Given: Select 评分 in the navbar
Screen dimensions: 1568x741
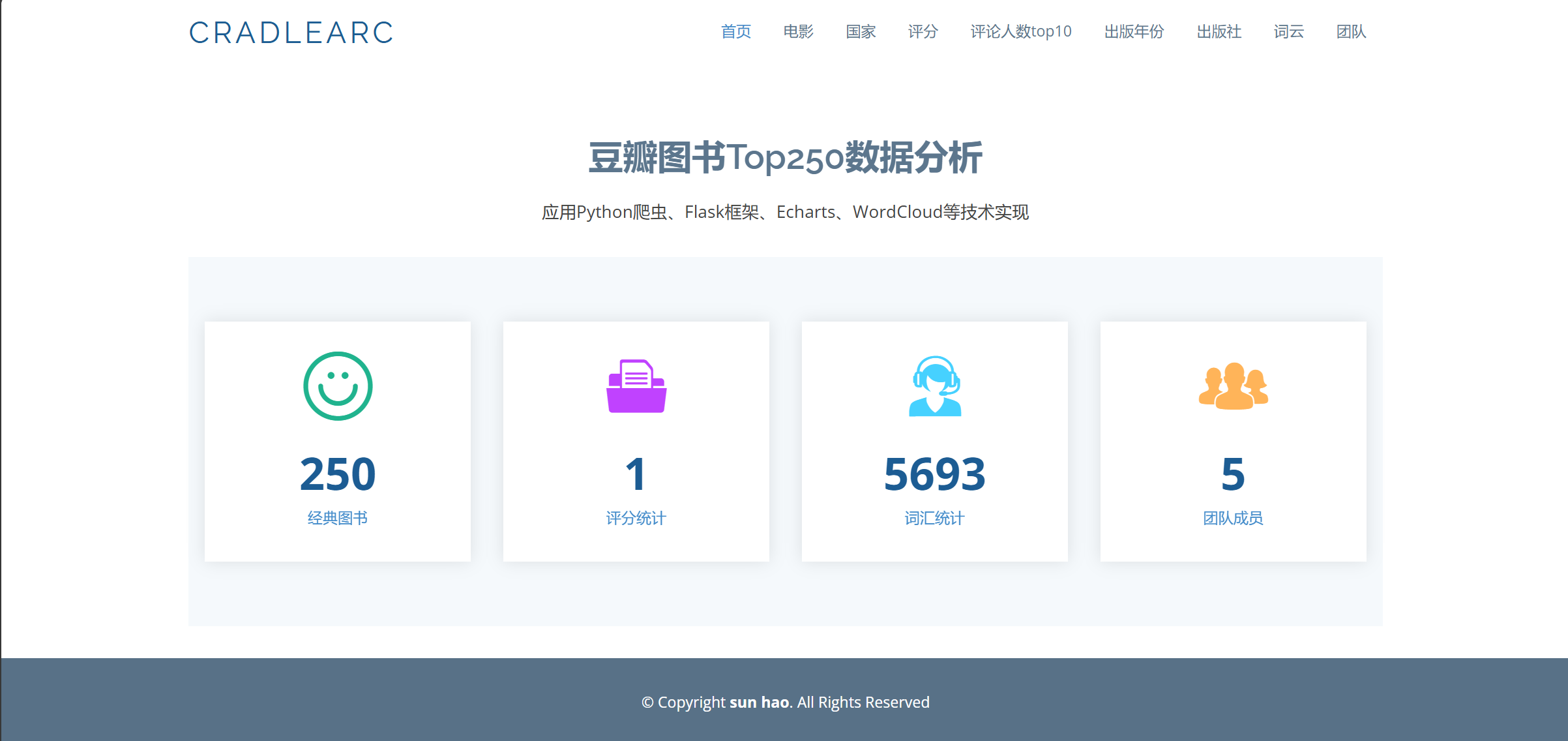Looking at the screenshot, I should pos(923,31).
